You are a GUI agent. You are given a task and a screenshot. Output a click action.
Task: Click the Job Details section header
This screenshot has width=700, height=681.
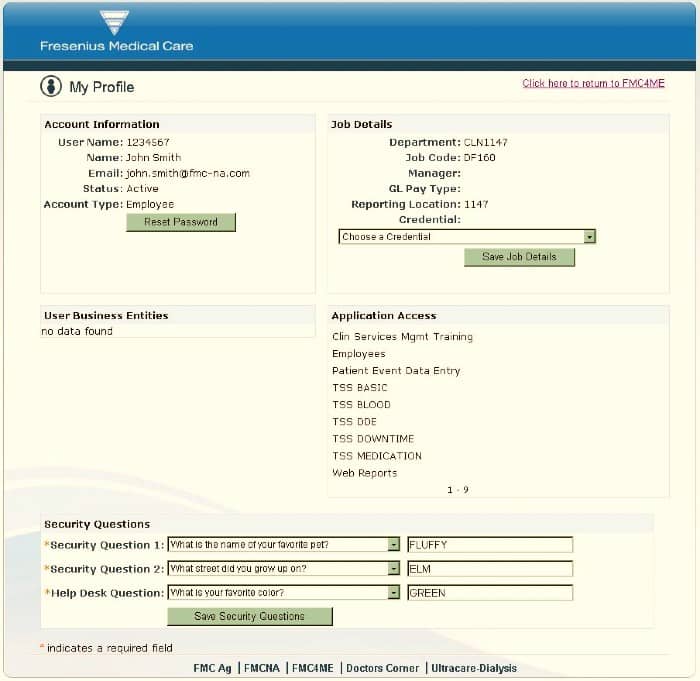coord(362,124)
